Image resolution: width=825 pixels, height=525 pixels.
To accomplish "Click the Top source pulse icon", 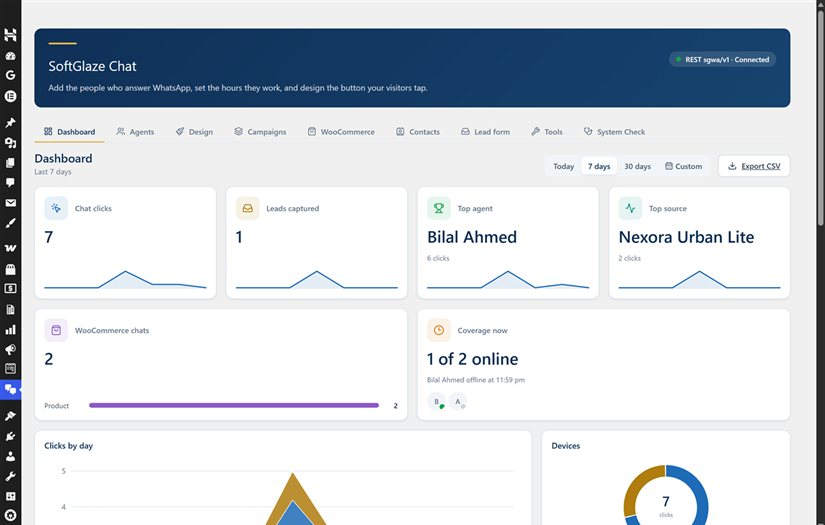I will [630, 208].
